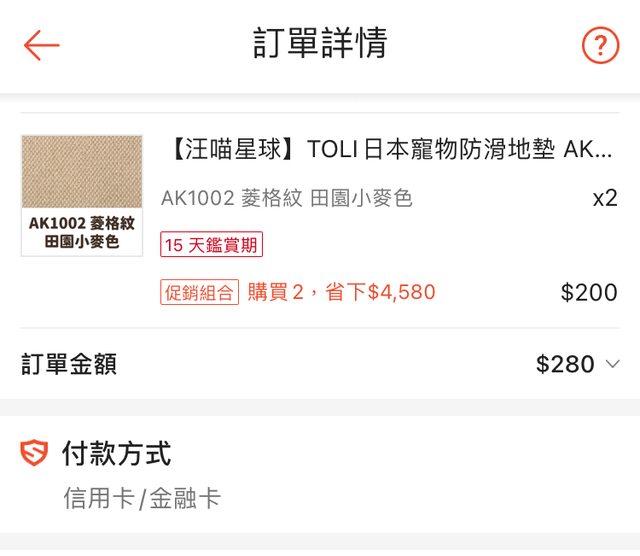Click the $200 item price
This screenshot has height=556, width=640.
pos(589,293)
